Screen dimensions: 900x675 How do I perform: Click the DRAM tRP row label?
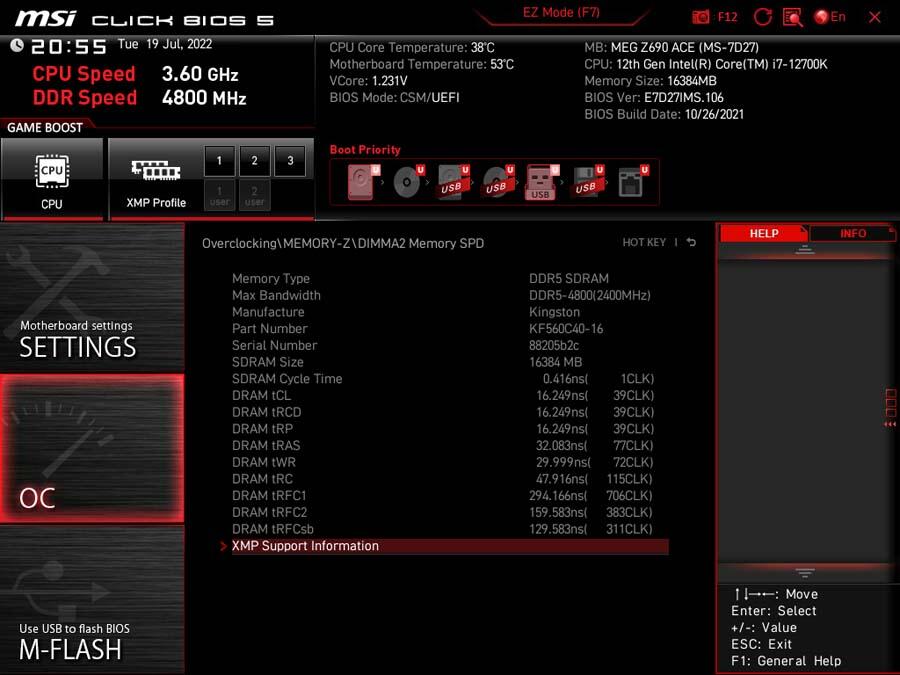click(262, 429)
